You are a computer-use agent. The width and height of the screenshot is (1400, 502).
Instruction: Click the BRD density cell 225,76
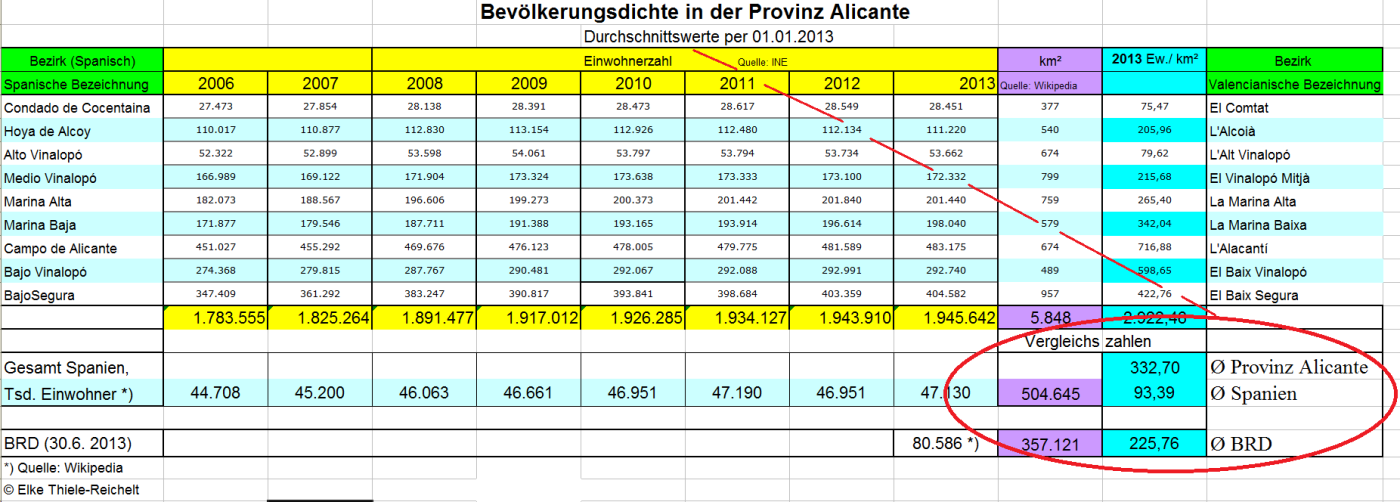tap(1154, 443)
